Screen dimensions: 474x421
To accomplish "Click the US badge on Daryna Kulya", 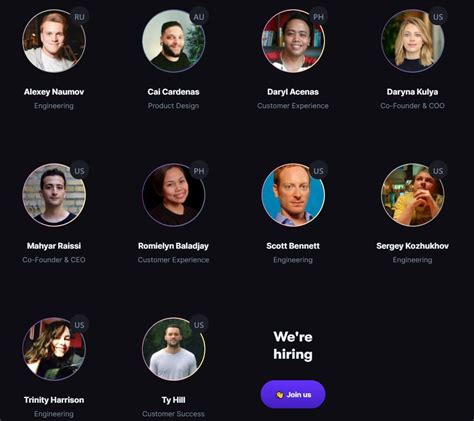I will point(438,17).
